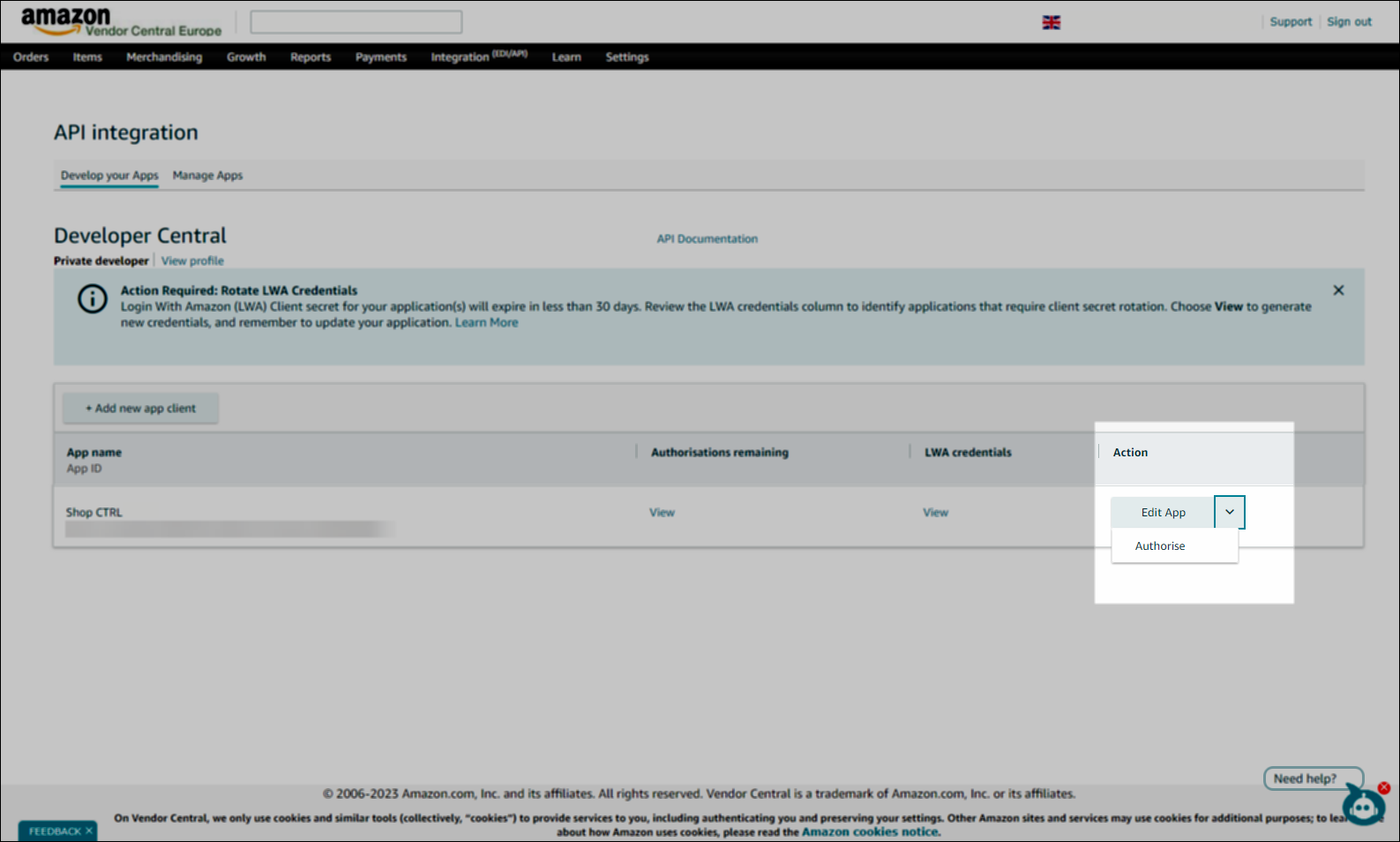1400x842 pixels.
Task: Open the Reports menu
Action: click(x=311, y=56)
